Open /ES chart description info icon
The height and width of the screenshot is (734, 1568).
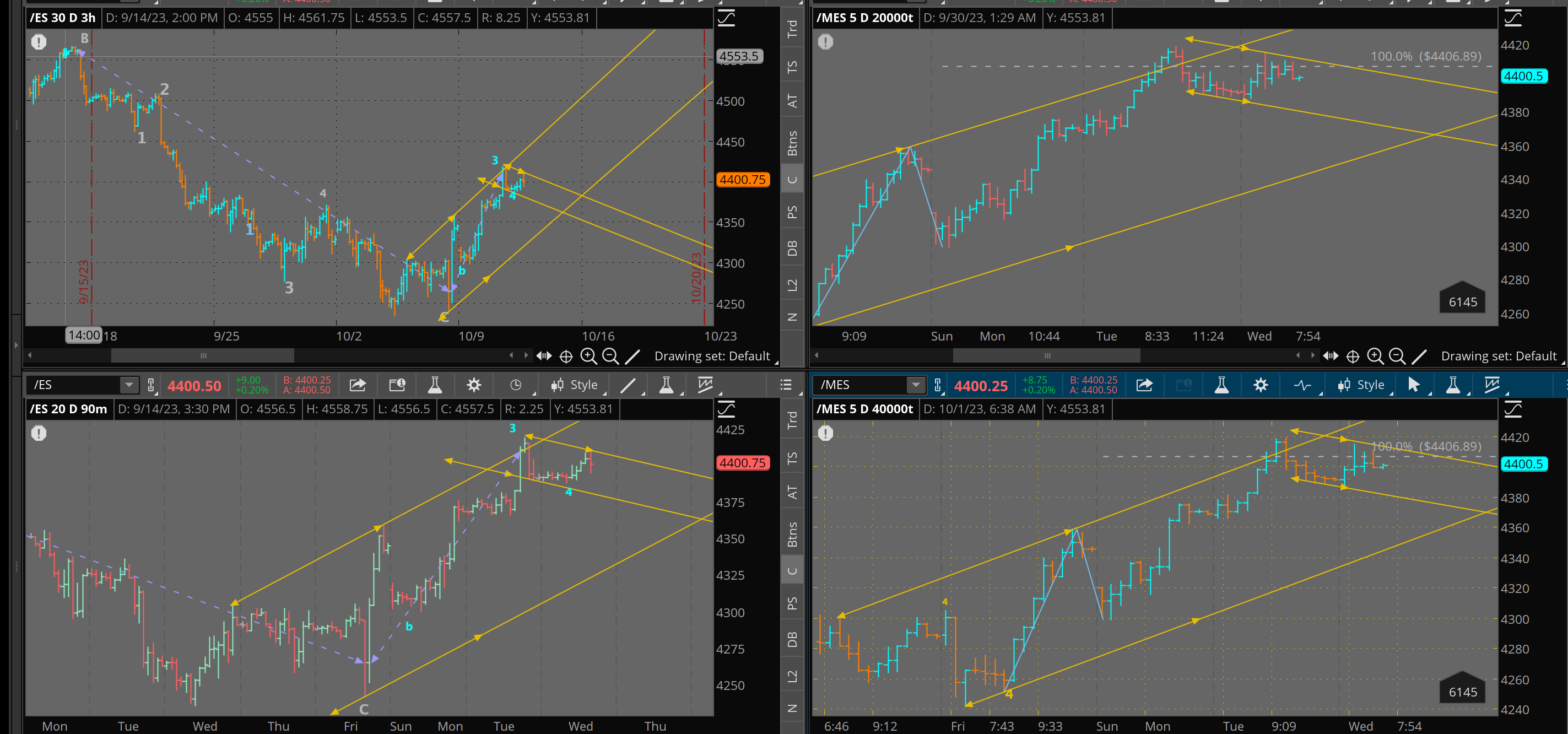(397, 385)
